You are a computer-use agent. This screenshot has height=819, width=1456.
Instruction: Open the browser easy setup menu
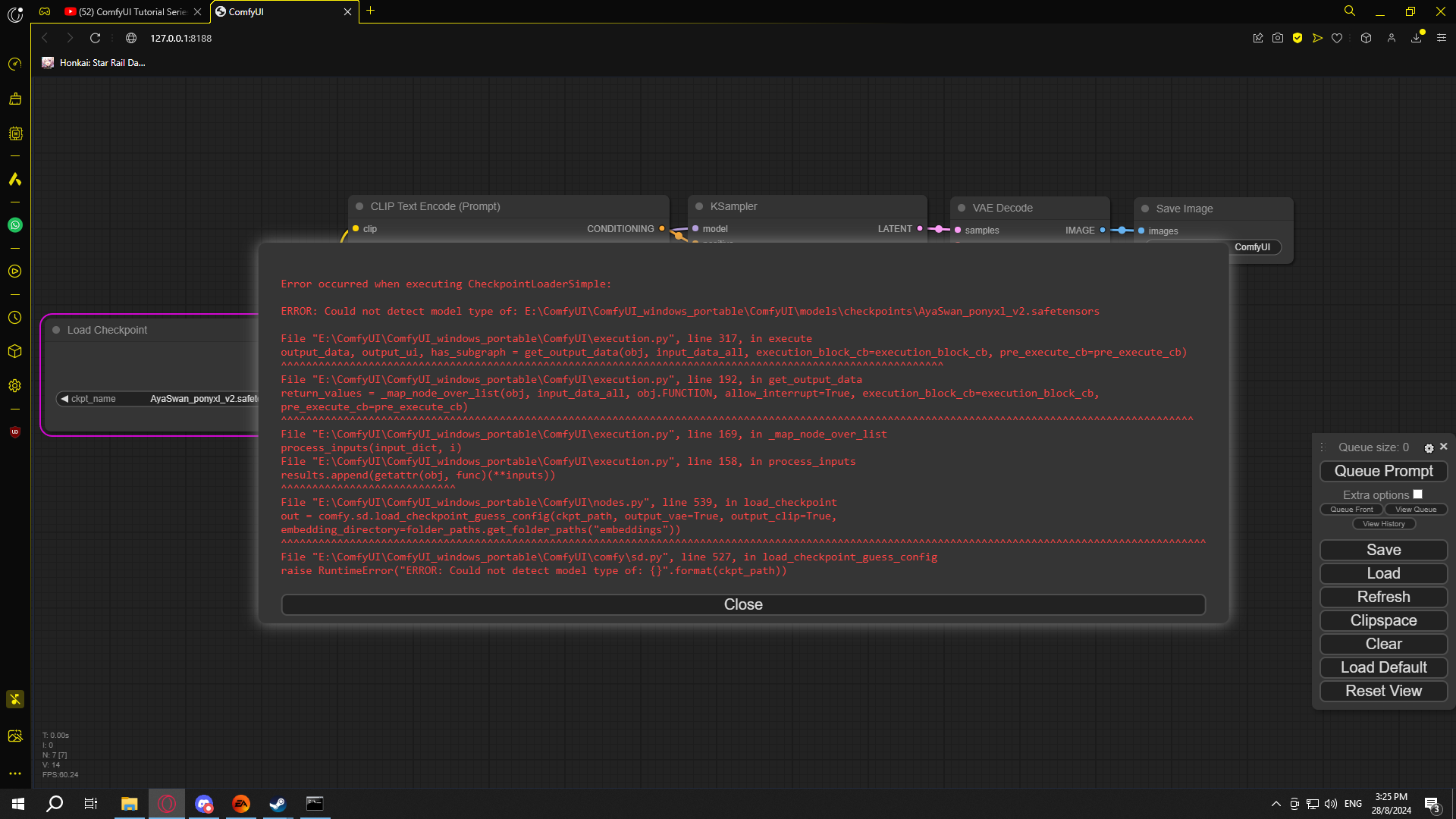pyautogui.click(x=1442, y=38)
